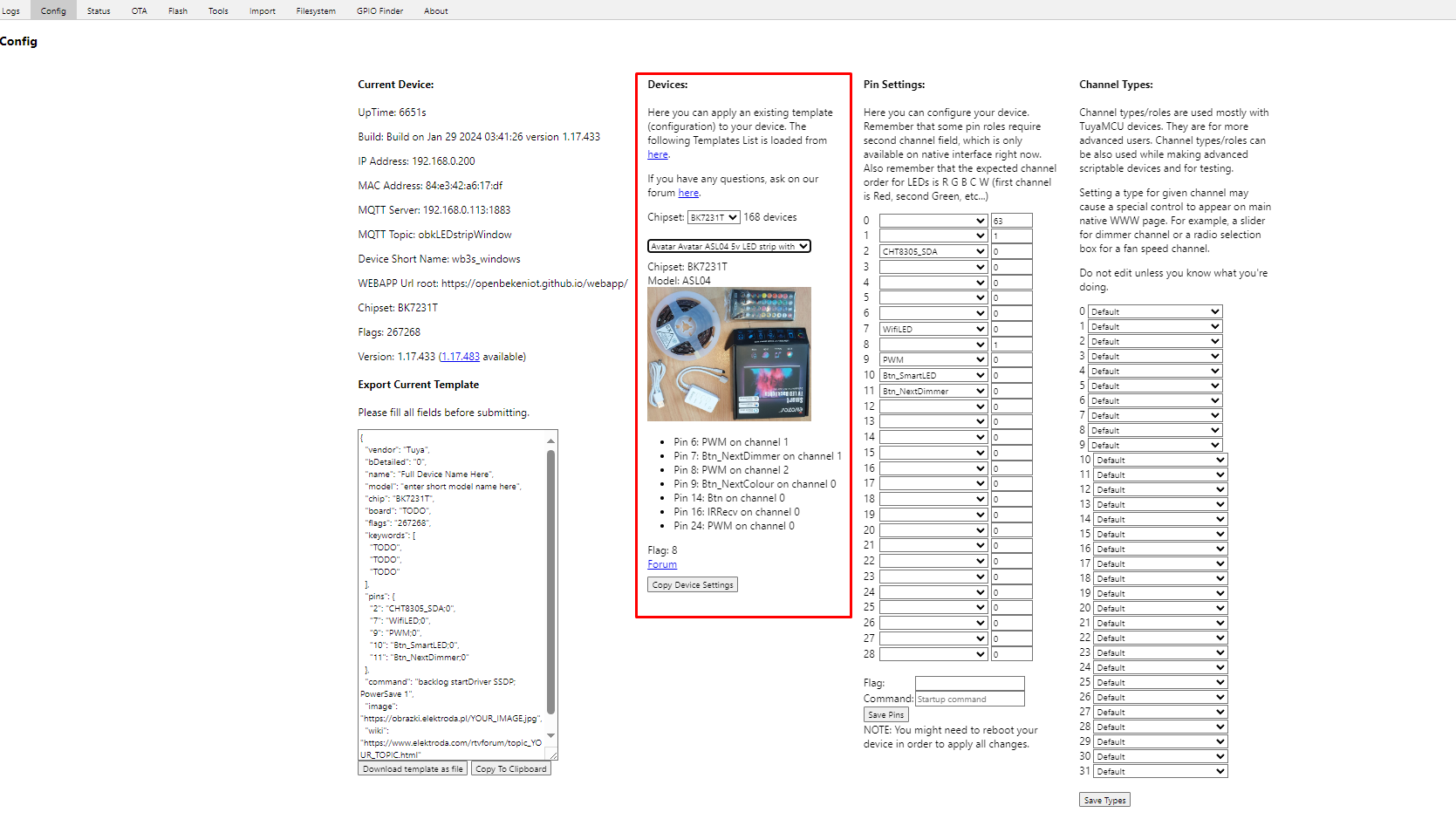Click pin 14 channel value field
Viewport: 1456px width, 826px height.
(1012, 437)
